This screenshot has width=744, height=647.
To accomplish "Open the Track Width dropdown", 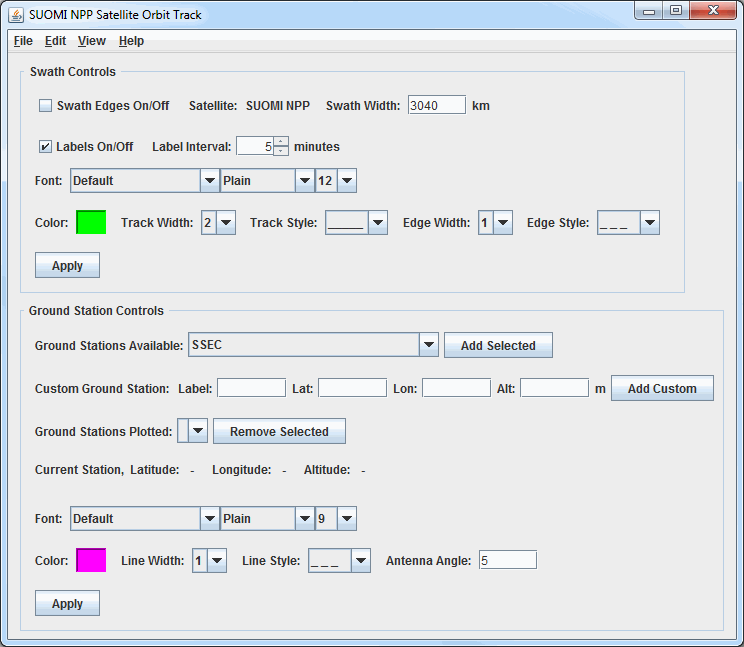I will (218, 222).
